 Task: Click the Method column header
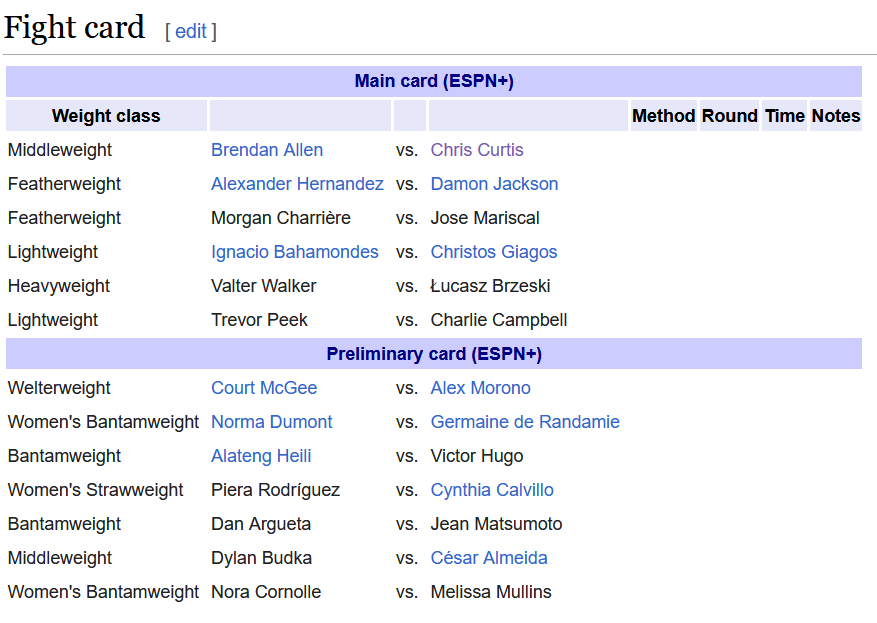point(663,116)
